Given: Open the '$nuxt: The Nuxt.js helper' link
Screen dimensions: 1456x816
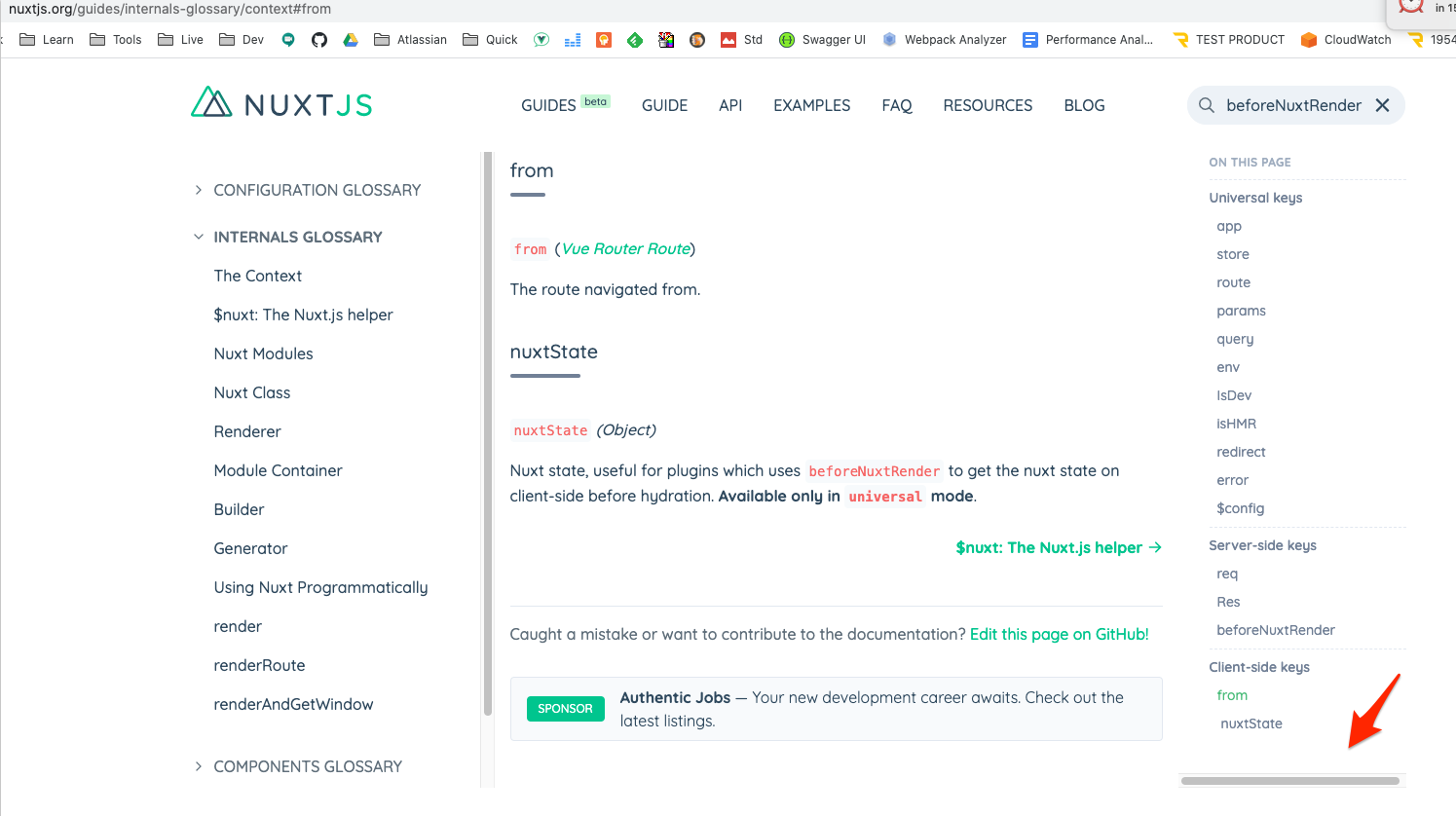Looking at the screenshot, I should coord(1049,547).
